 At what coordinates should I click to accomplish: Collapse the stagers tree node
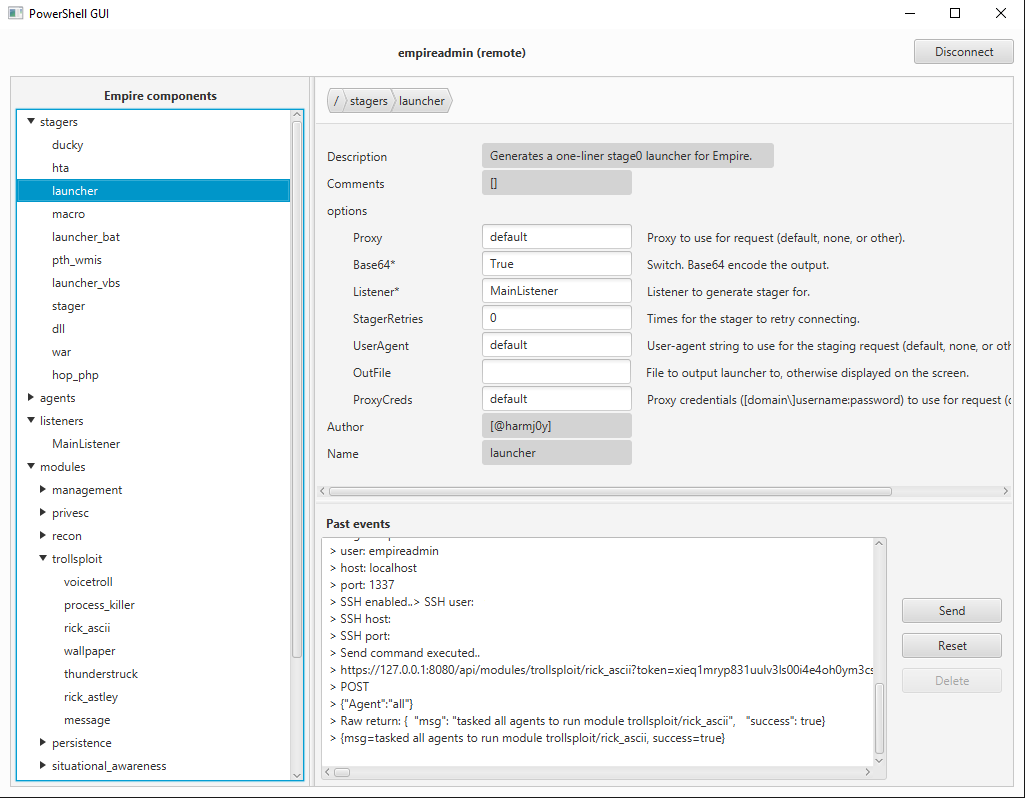tap(31, 122)
